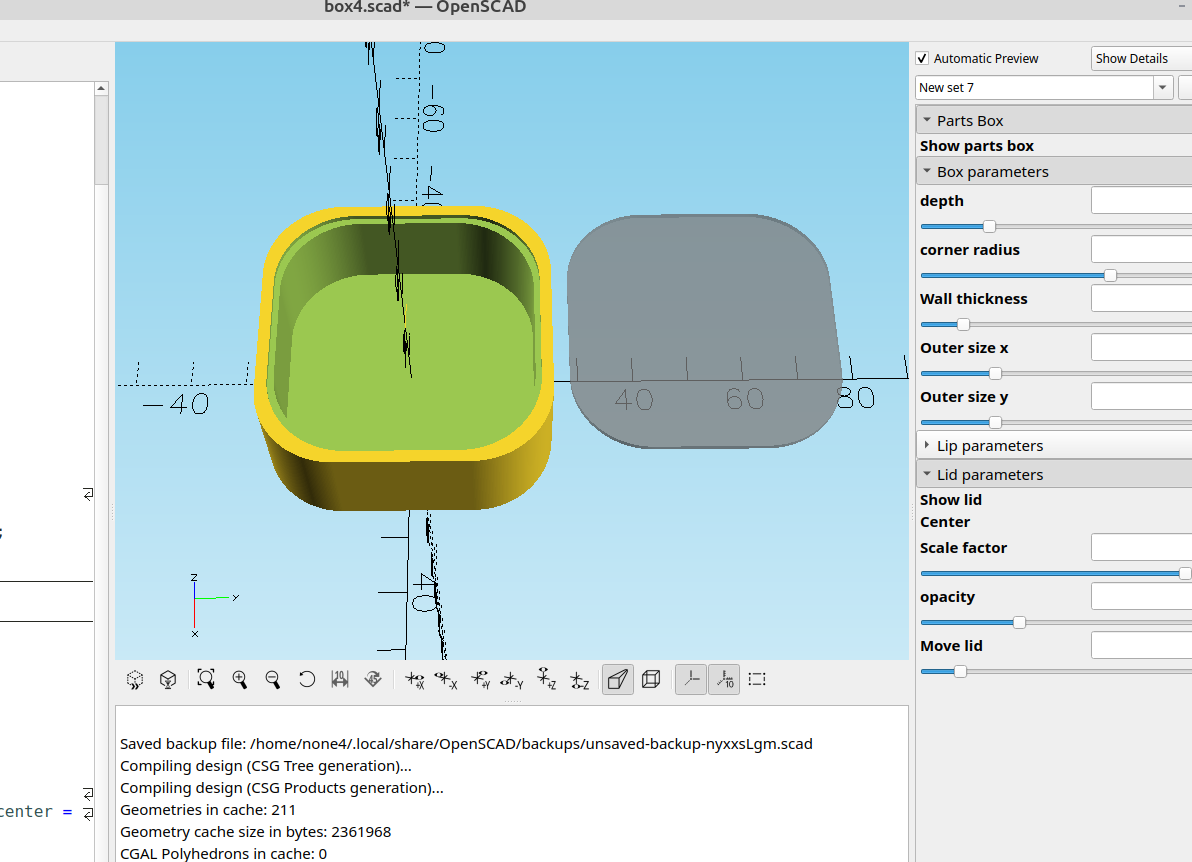Toggle wireframe display mode

point(651,679)
